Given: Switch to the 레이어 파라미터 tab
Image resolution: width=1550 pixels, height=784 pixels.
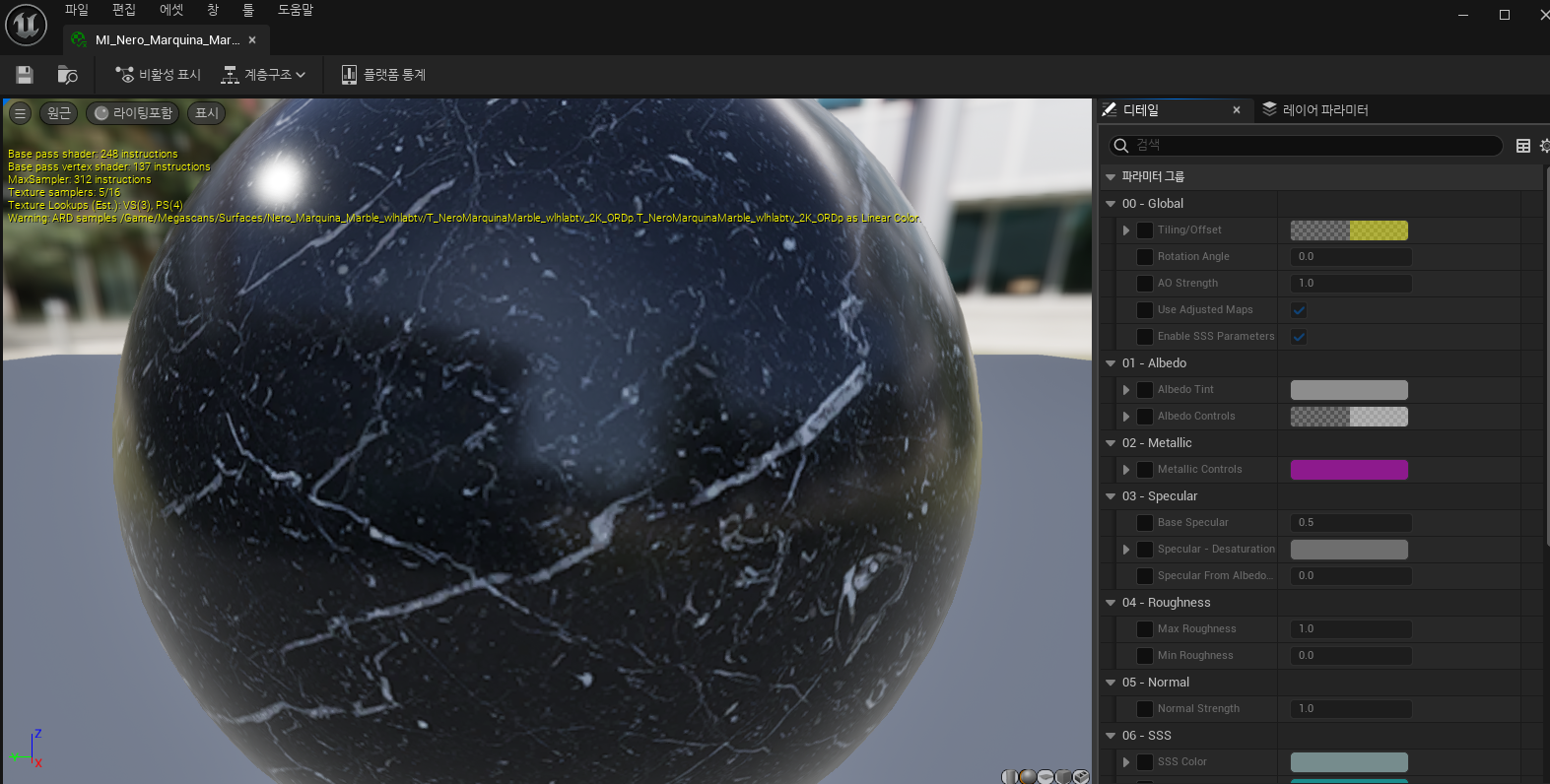Looking at the screenshot, I should [1315, 110].
